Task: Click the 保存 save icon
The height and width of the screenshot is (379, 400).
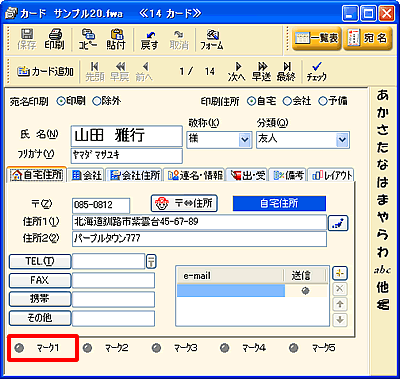Action: click(26, 39)
